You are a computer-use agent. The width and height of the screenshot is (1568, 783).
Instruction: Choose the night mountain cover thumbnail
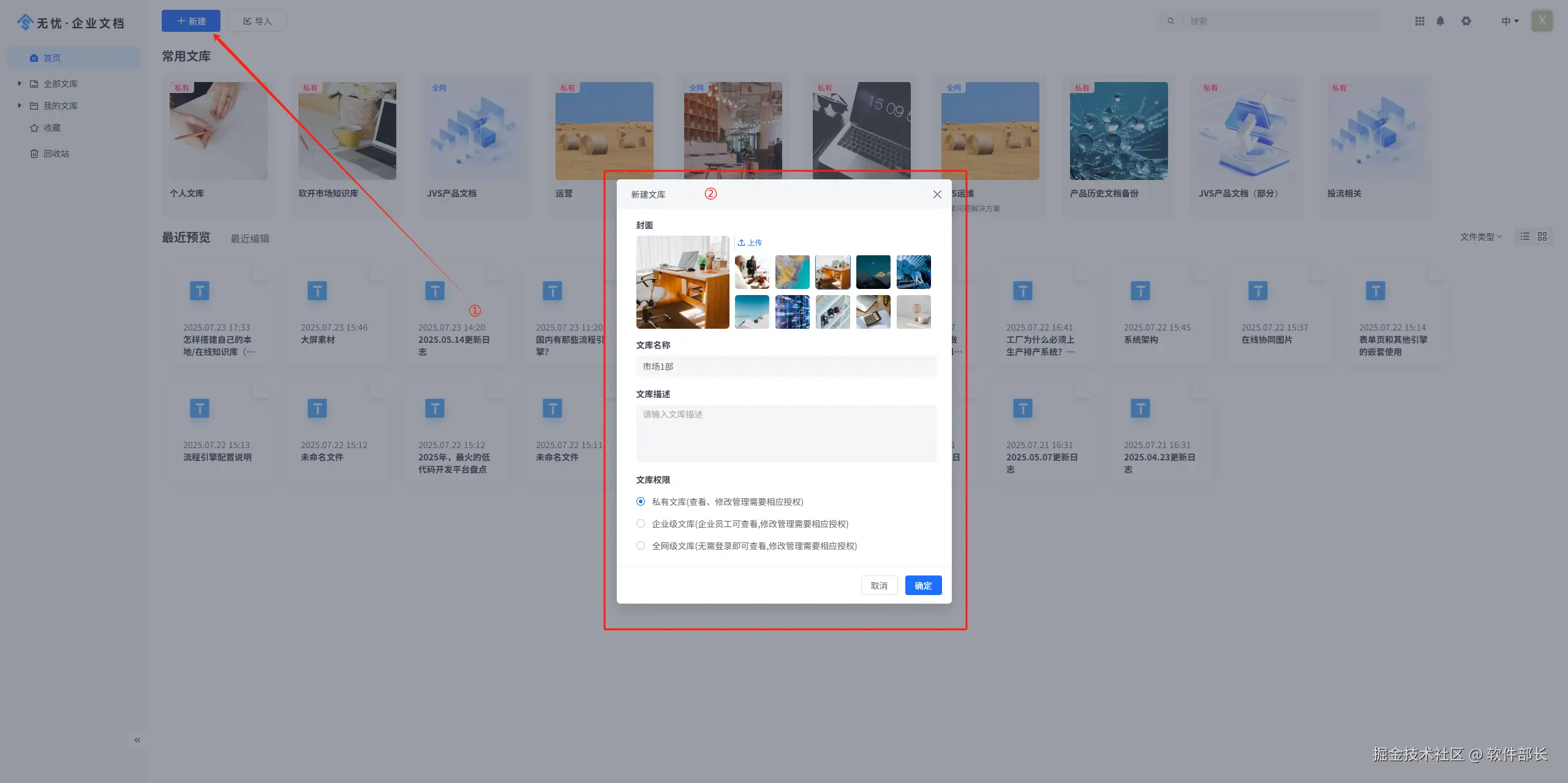pos(873,272)
